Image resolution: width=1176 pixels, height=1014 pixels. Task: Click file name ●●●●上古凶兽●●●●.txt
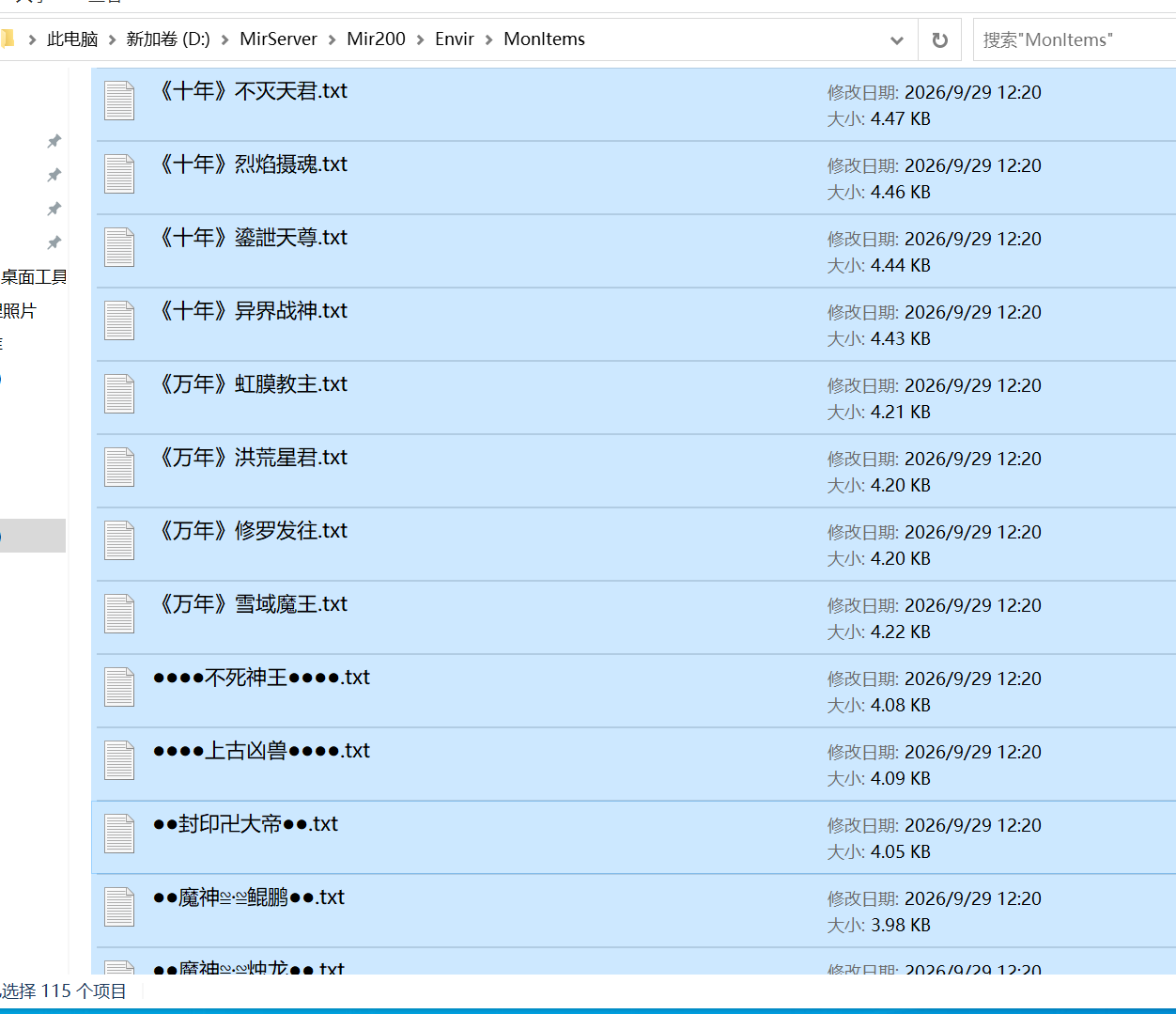tap(262, 751)
